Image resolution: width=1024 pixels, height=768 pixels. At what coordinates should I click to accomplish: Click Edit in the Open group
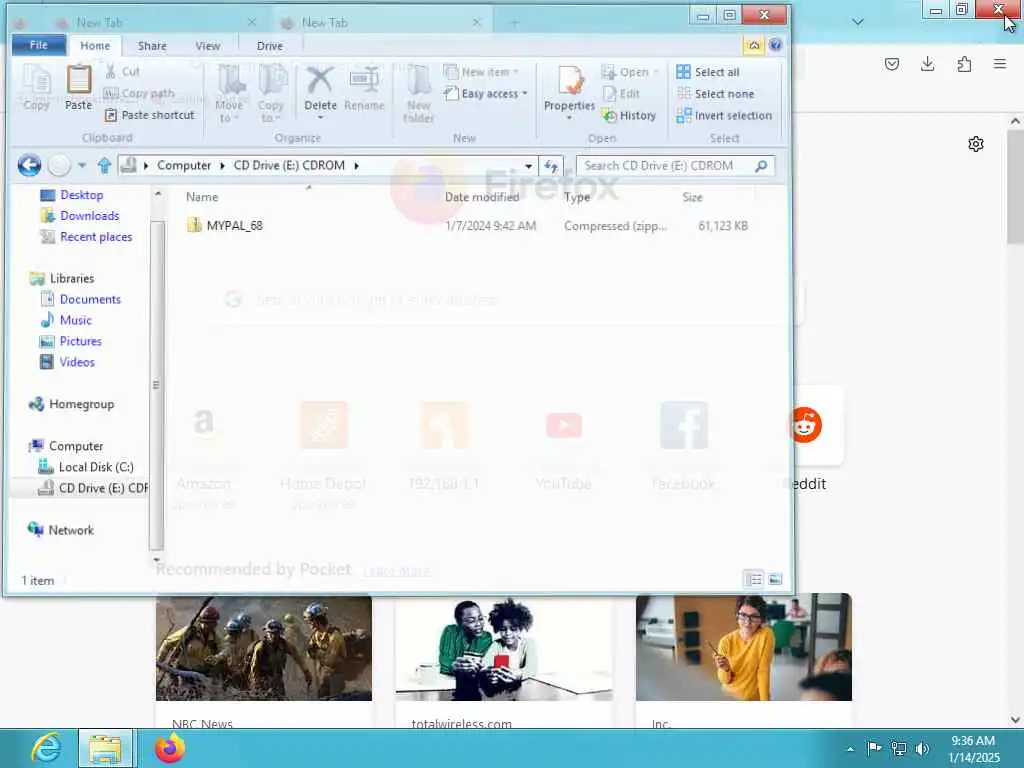click(x=620, y=93)
